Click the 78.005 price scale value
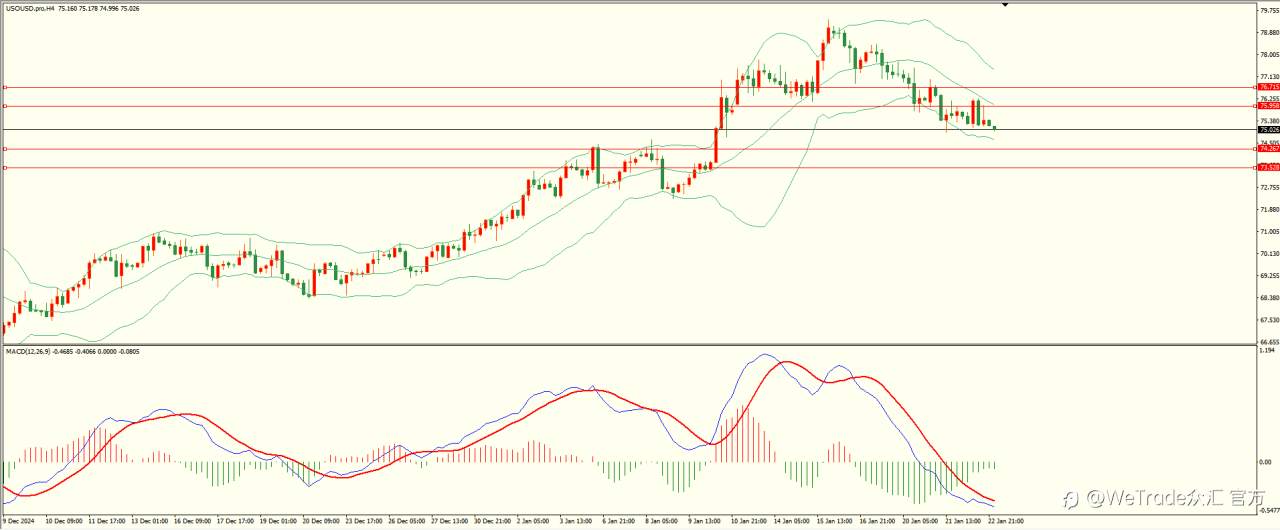The width and height of the screenshot is (1280, 530). coord(1269,55)
